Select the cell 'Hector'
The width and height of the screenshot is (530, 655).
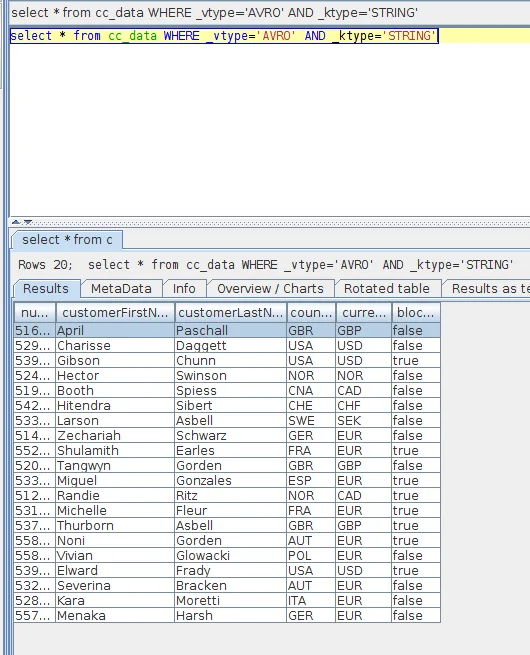tap(115, 376)
